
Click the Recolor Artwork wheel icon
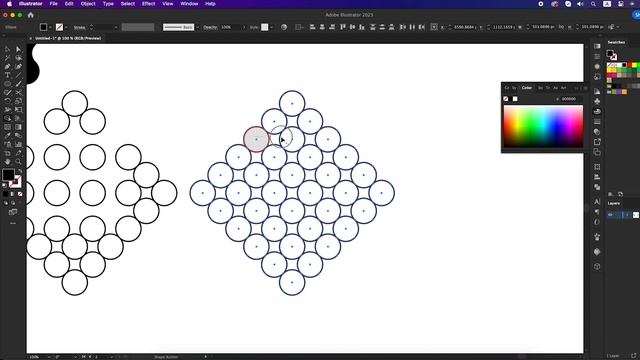(284, 27)
